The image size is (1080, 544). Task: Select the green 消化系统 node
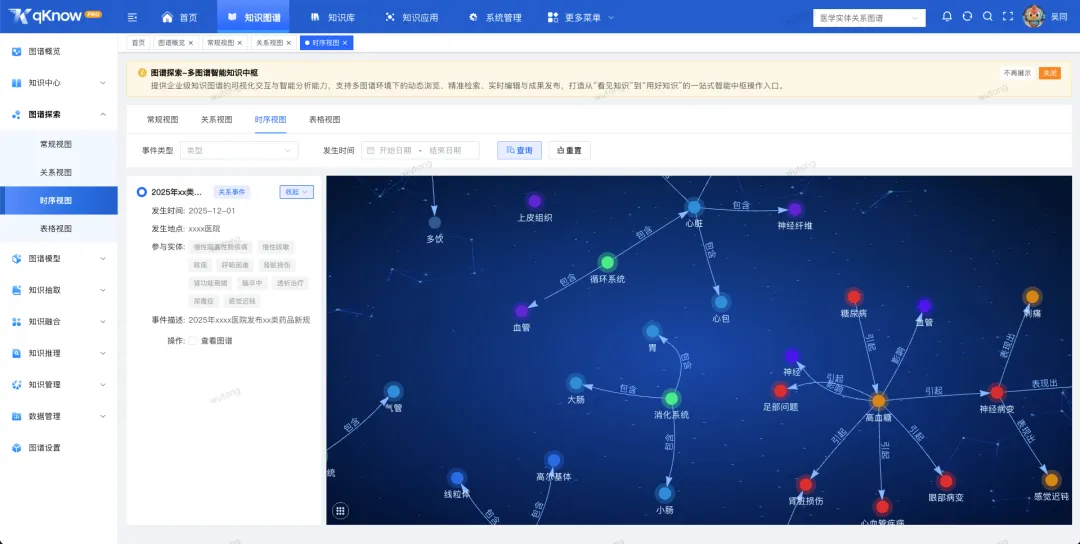coord(672,398)
